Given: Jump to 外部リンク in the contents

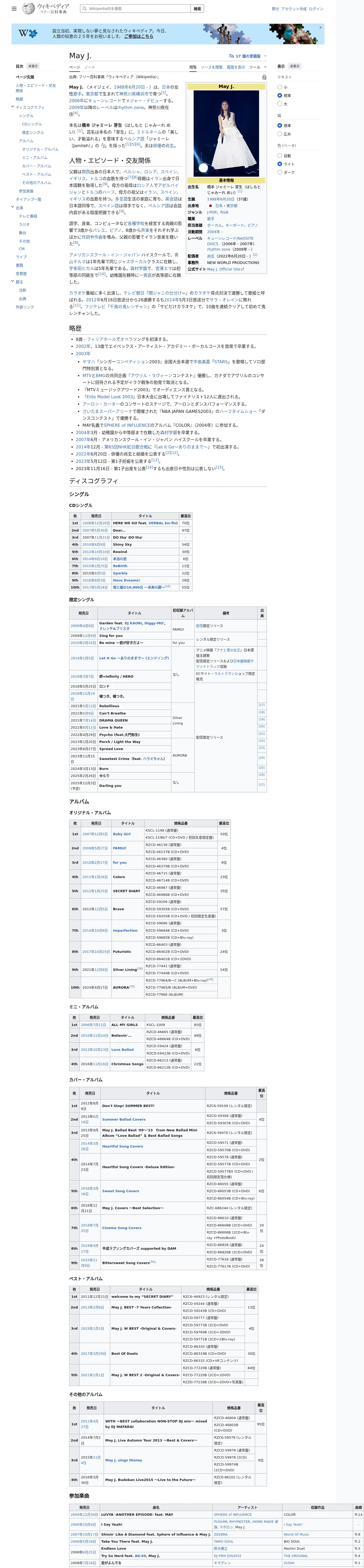Looking at the screenshot, I should pyautogui.click(x=25, y=307).
